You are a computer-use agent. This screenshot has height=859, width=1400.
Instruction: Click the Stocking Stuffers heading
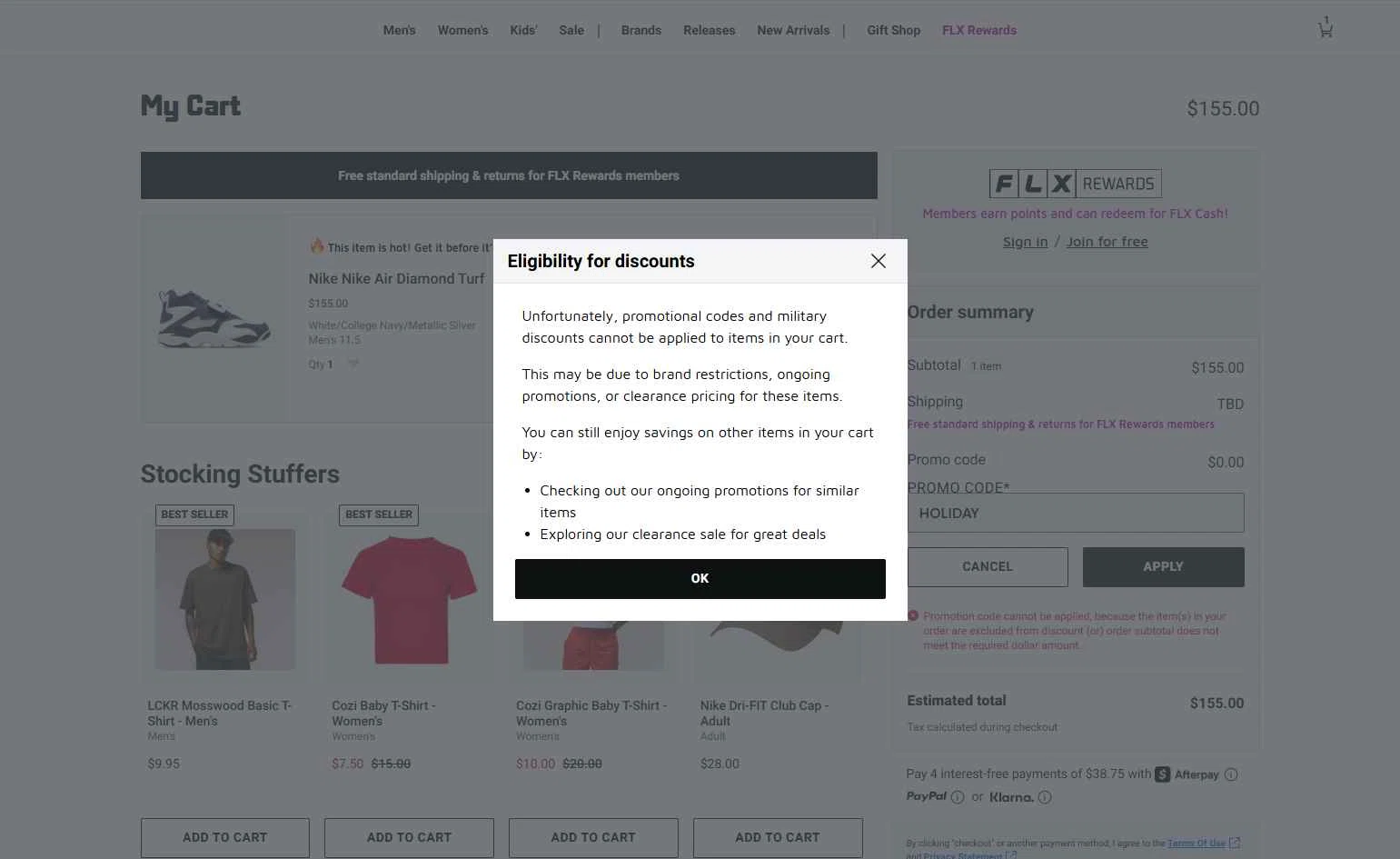point(240,474)
